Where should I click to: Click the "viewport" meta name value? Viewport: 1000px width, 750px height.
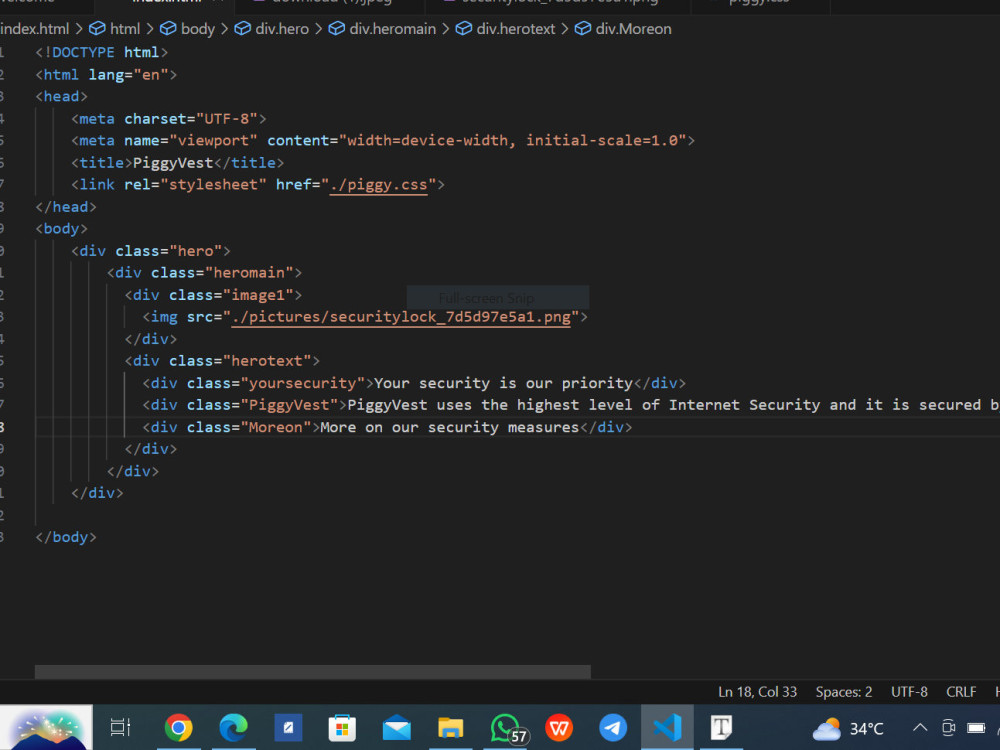213,140
